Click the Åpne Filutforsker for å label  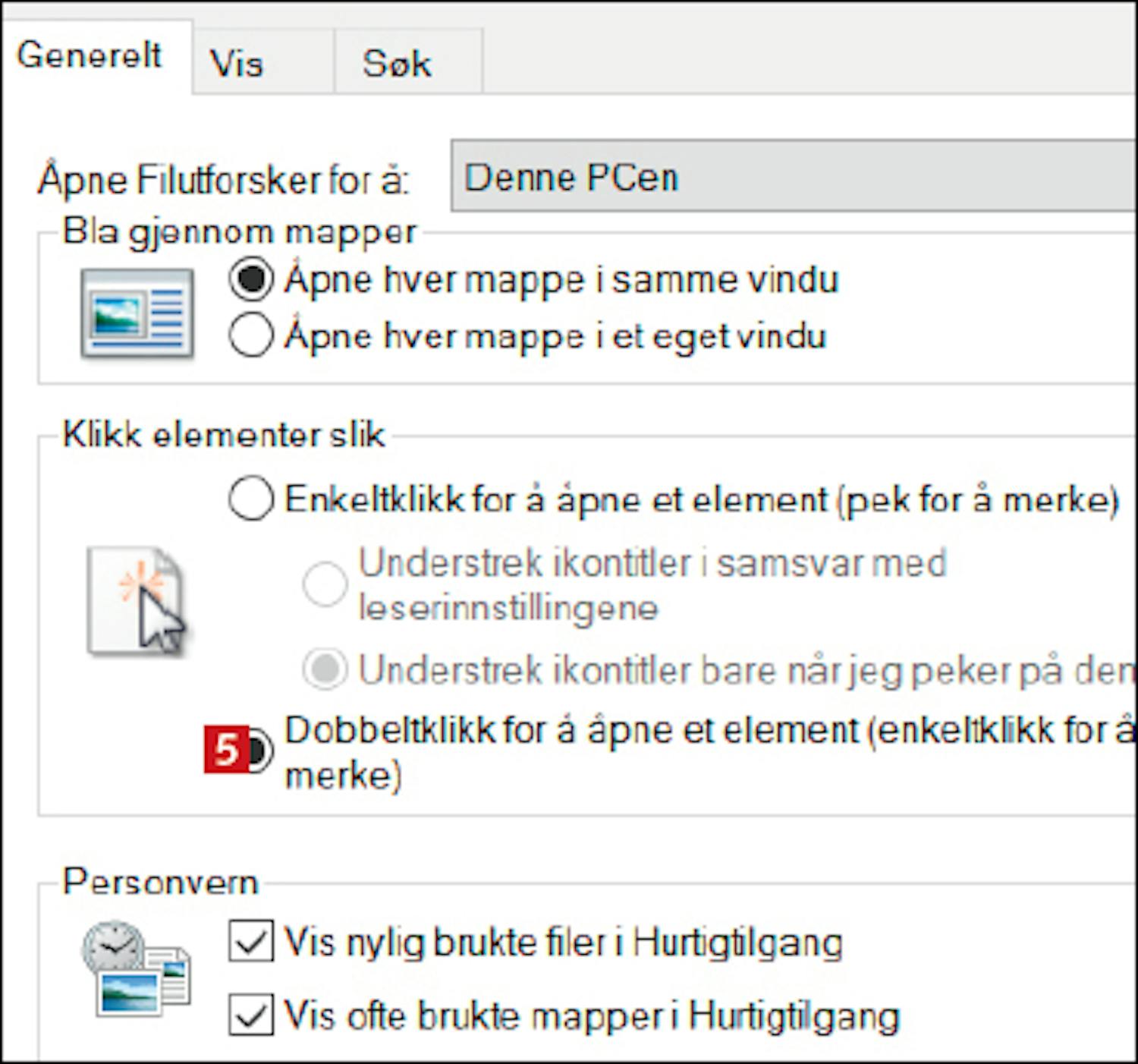(x=224, y=180)
